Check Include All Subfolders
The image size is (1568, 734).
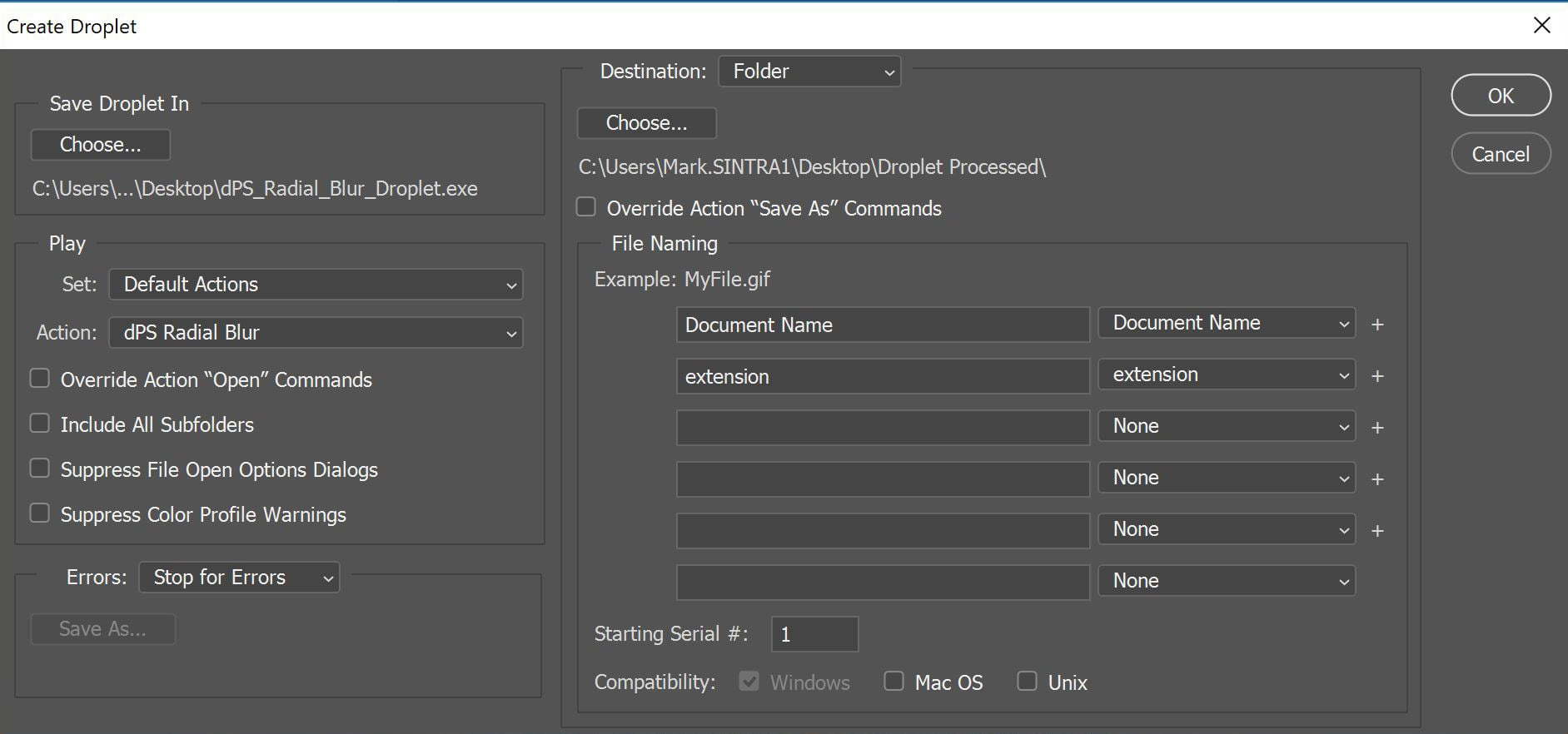pos(40,424)
